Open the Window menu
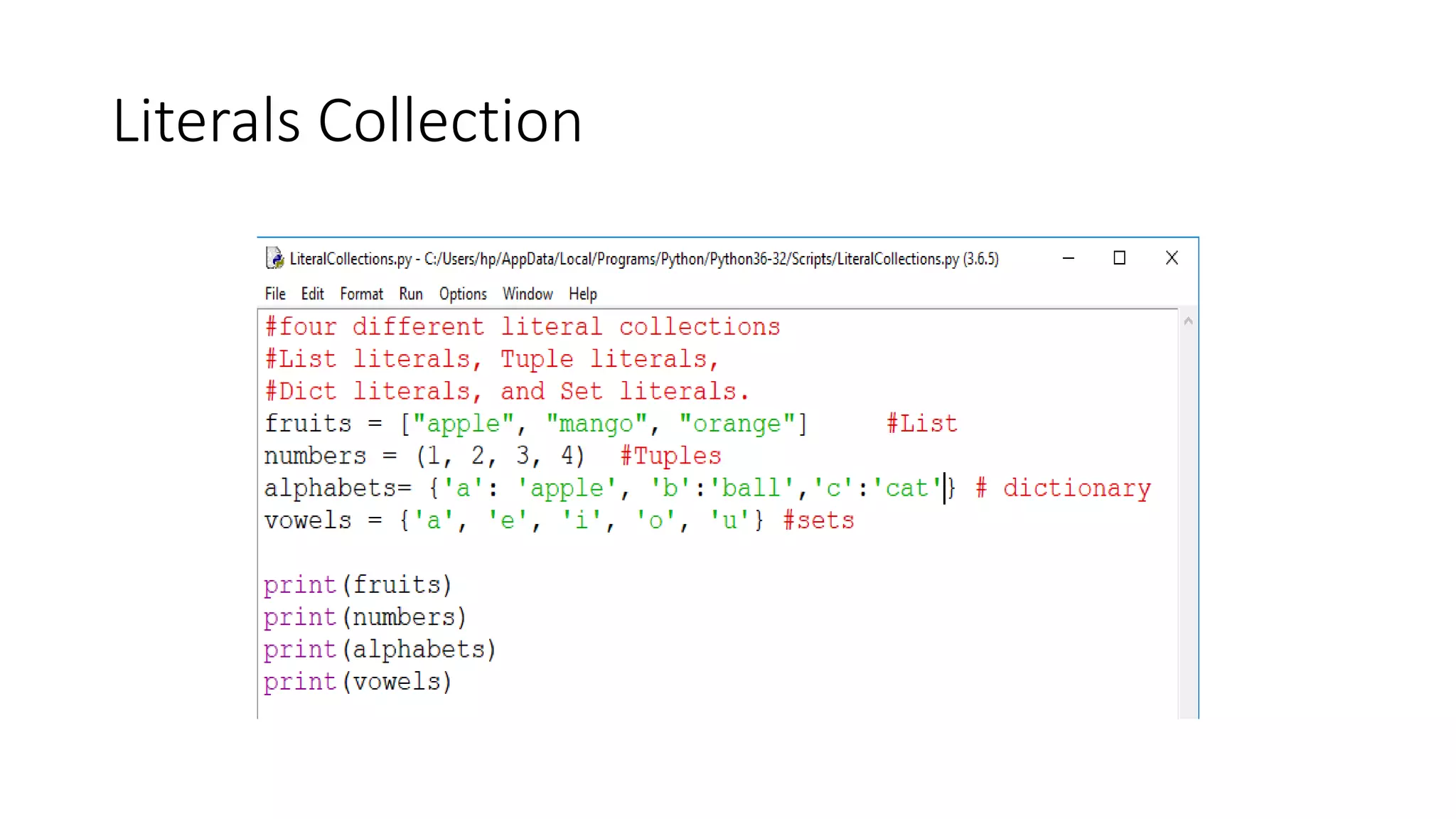Screen dimensions: 1456x819 click(528, 294)
